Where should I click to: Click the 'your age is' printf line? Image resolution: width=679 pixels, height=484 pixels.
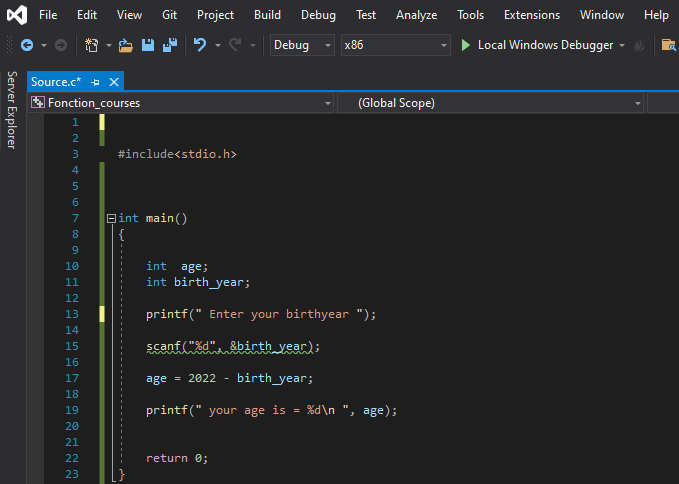pos(272,410)
